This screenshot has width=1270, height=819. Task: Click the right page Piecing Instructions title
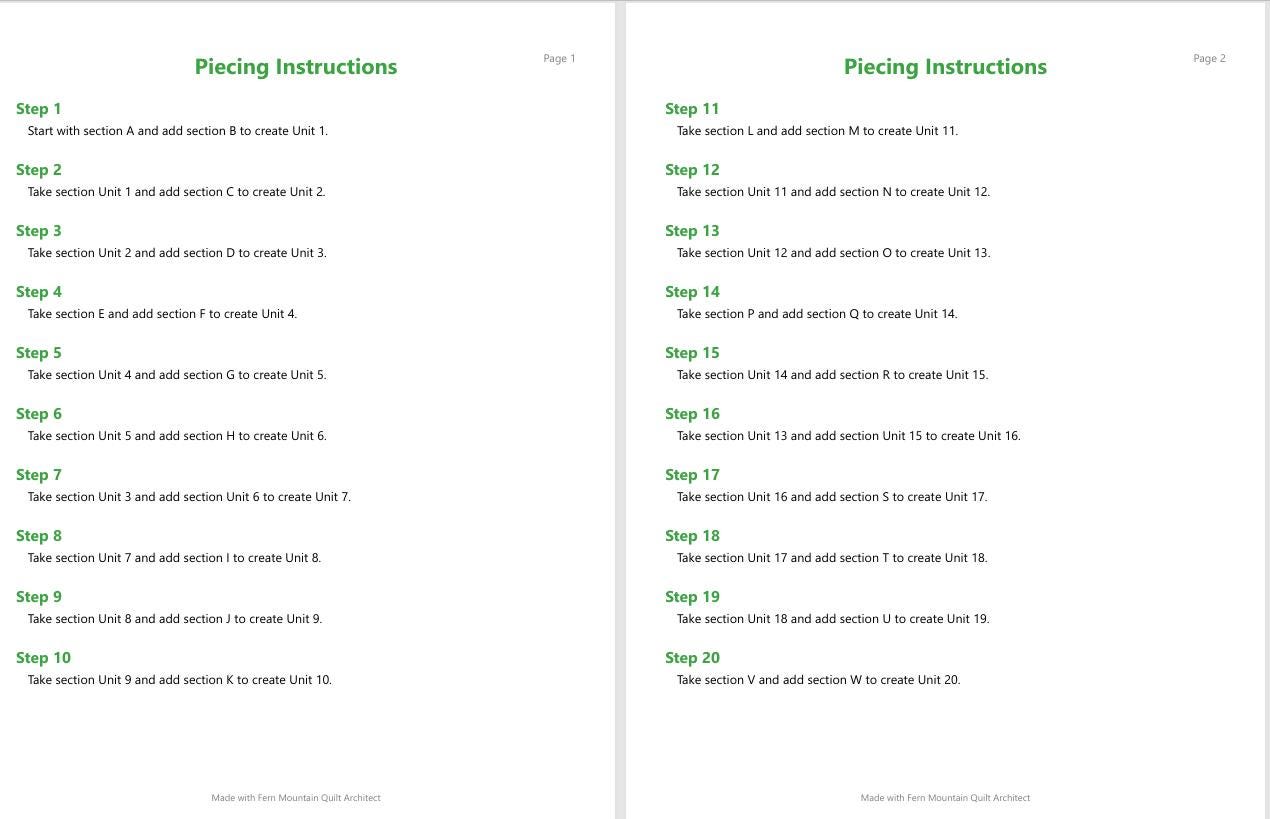[x=945, y=67]
